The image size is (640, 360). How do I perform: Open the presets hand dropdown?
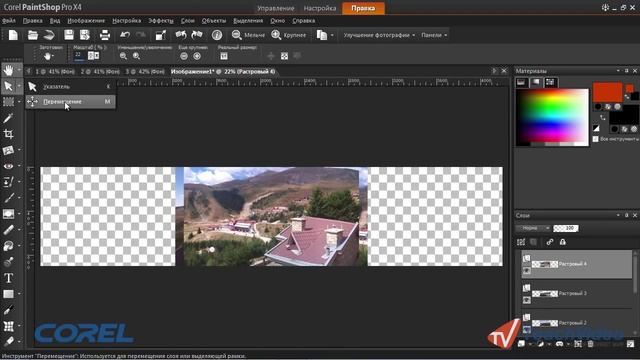(49, 56)
